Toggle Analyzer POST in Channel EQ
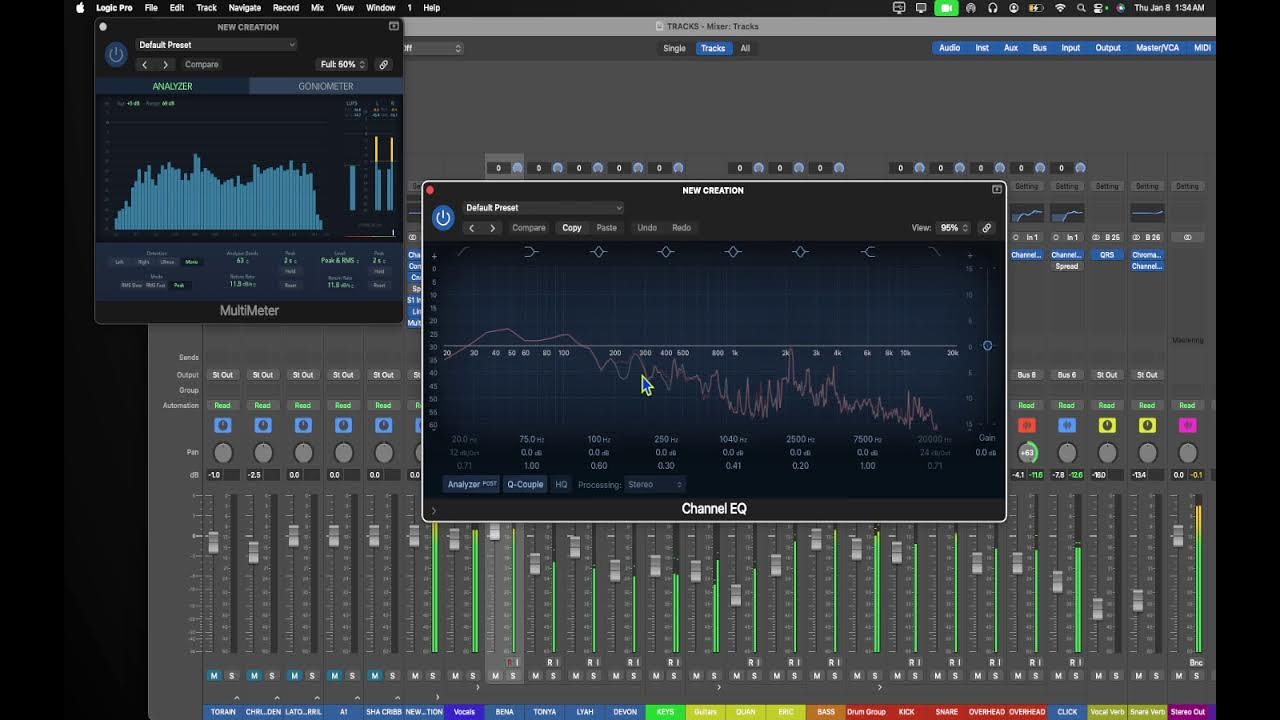Screen dimensions: 1280x720 [473, 484]
